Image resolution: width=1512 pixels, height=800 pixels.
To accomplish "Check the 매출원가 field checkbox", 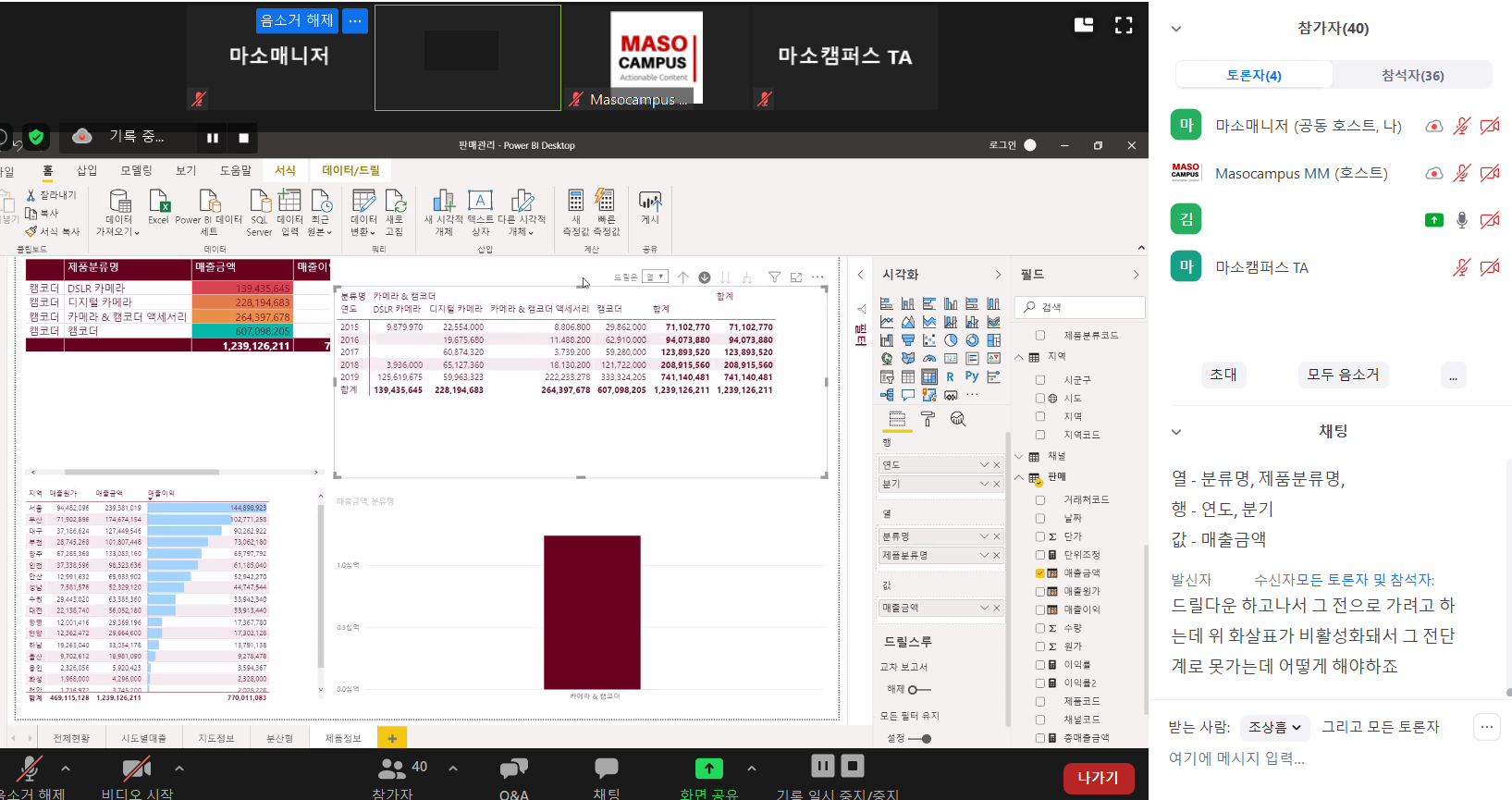I will 1040,592.
